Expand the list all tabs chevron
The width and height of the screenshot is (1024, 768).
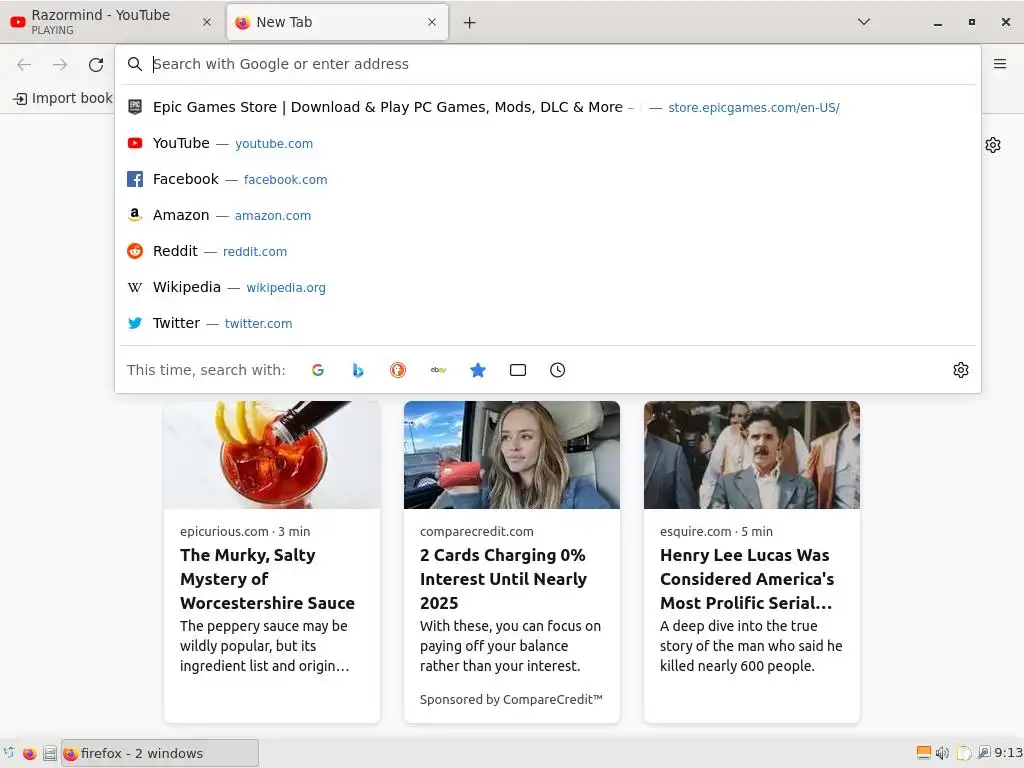(x=864, y=22)
